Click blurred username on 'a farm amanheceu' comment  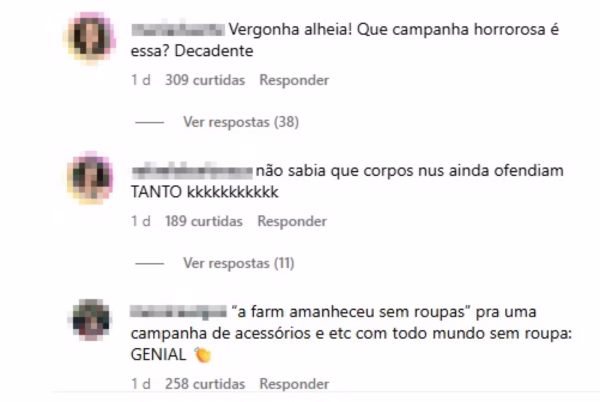(178, 311)
